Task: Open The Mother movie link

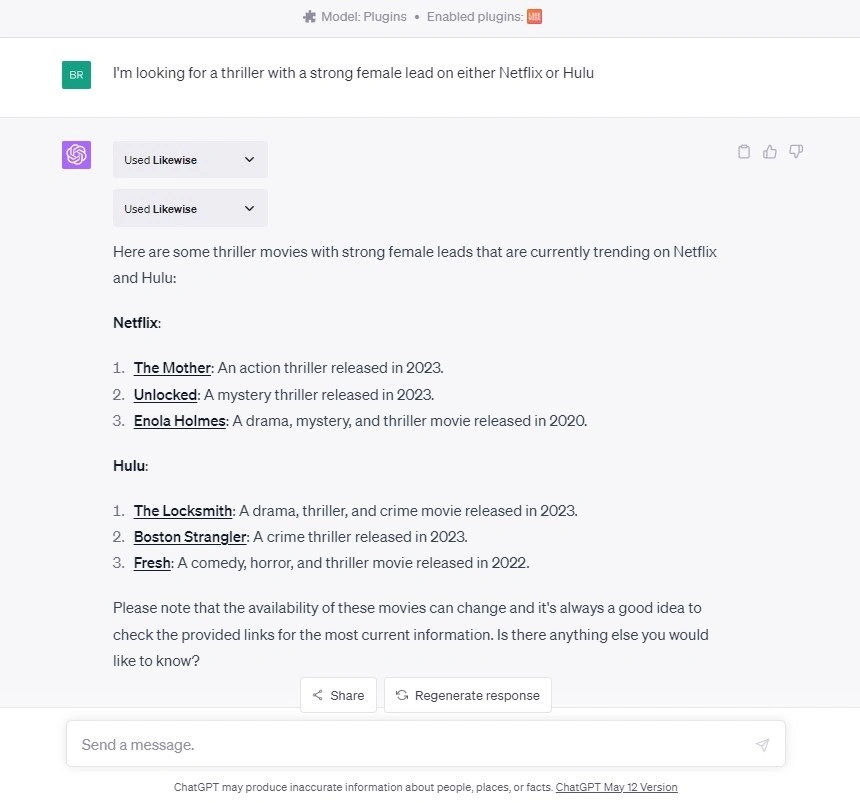Action: [x=172, y=368]
